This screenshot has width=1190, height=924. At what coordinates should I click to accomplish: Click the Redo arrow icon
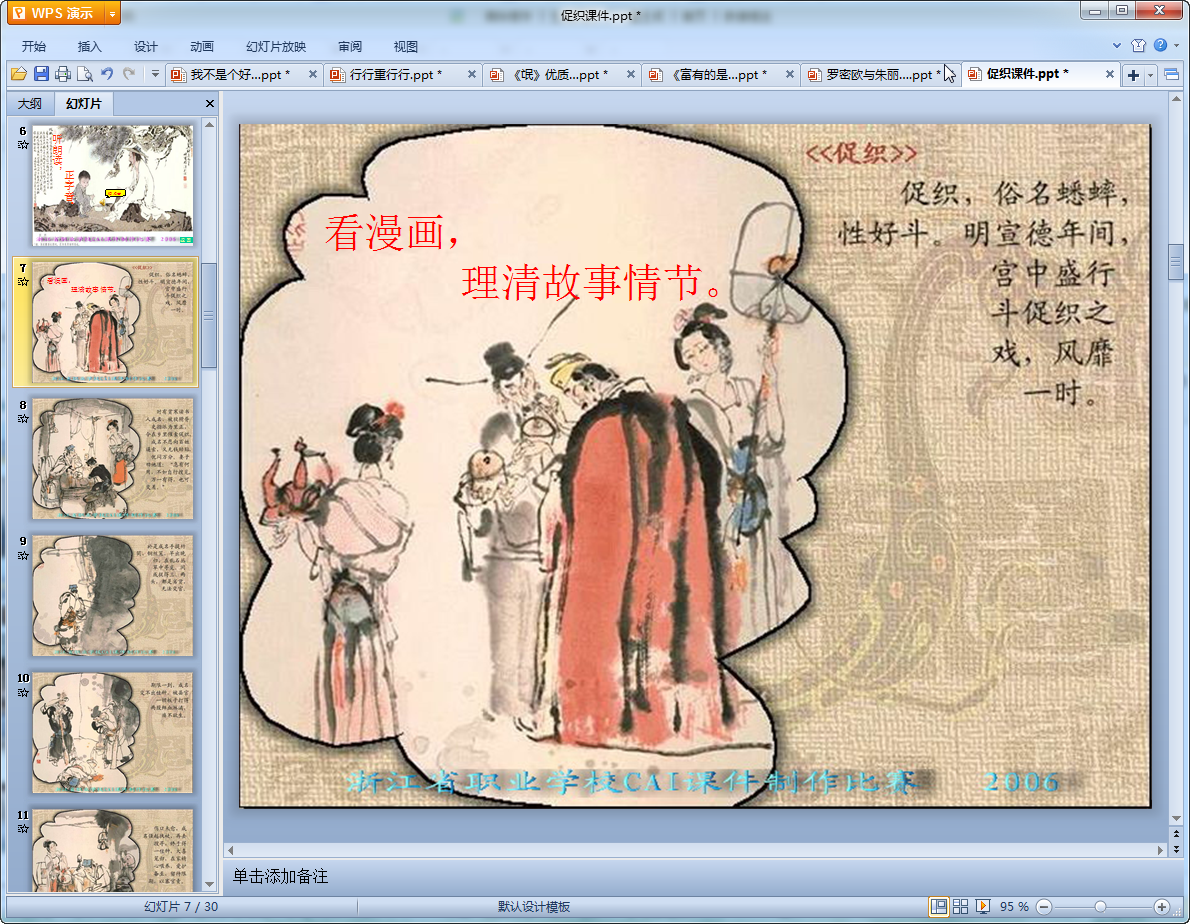tap(129, 74)
